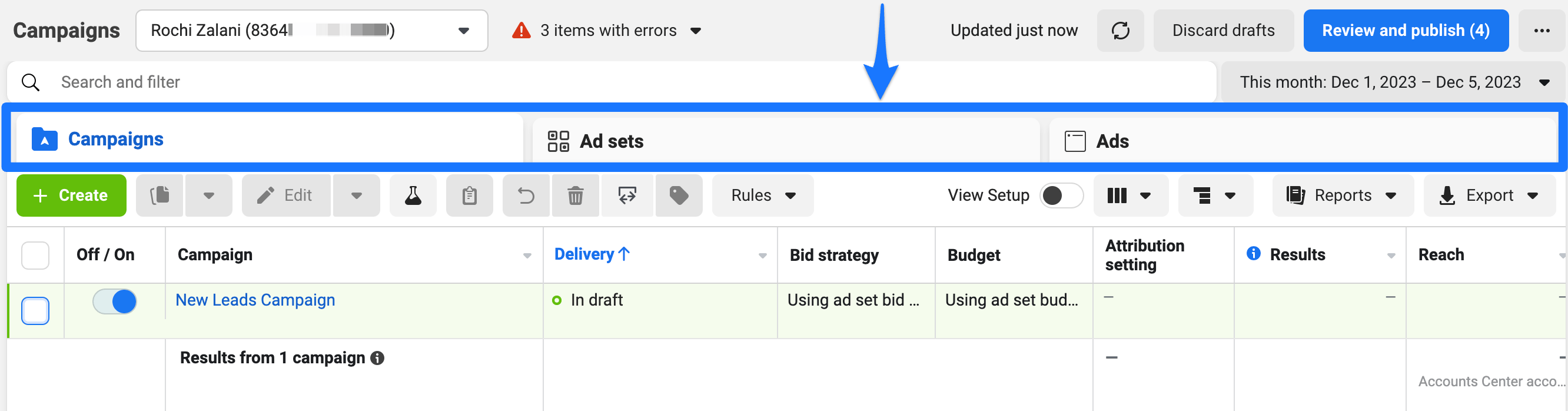Open the Rules dropdown
The height and width of the screenshot is (411, 1568).
(763, 195)
